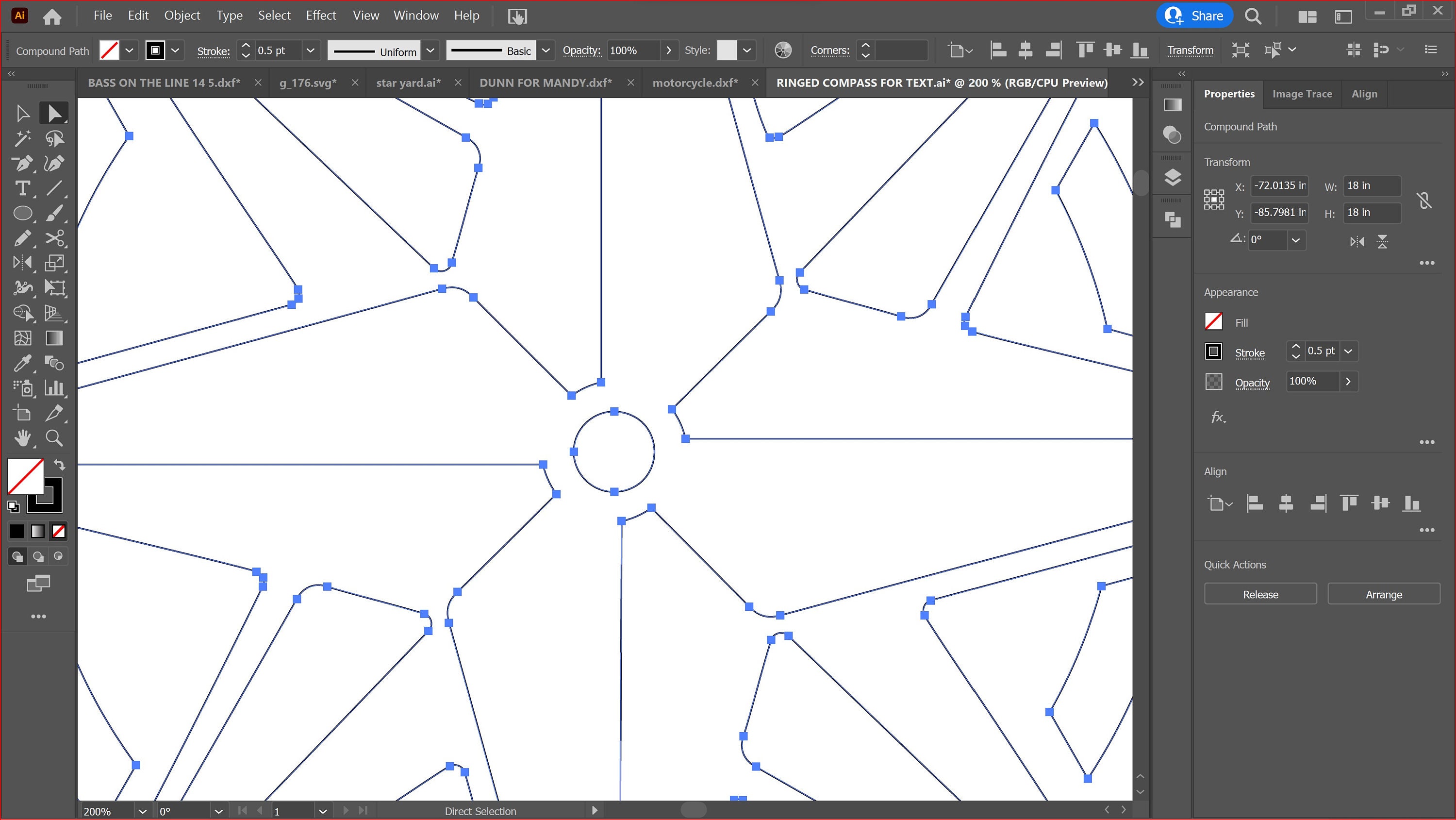Select the Hand tool
Screen dimensions: 1456x820
coord(24,438)
